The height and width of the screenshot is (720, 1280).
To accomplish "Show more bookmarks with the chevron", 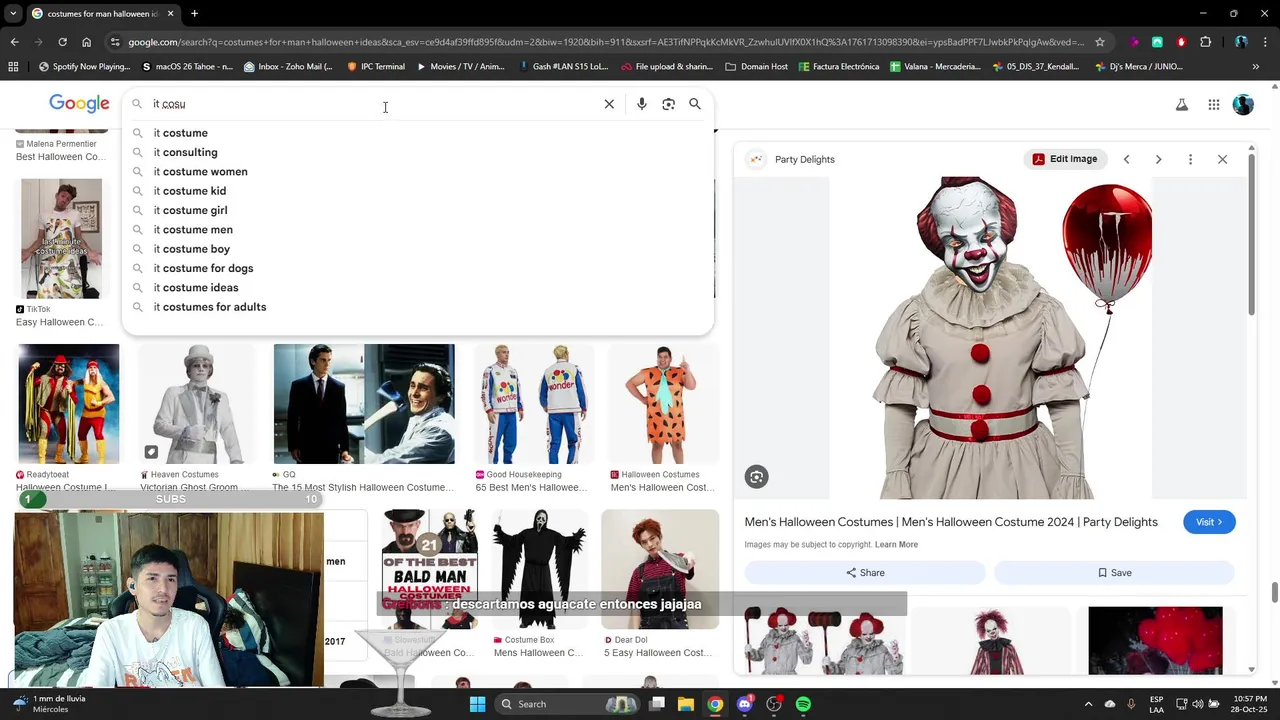I will (x=1256, y=67).
